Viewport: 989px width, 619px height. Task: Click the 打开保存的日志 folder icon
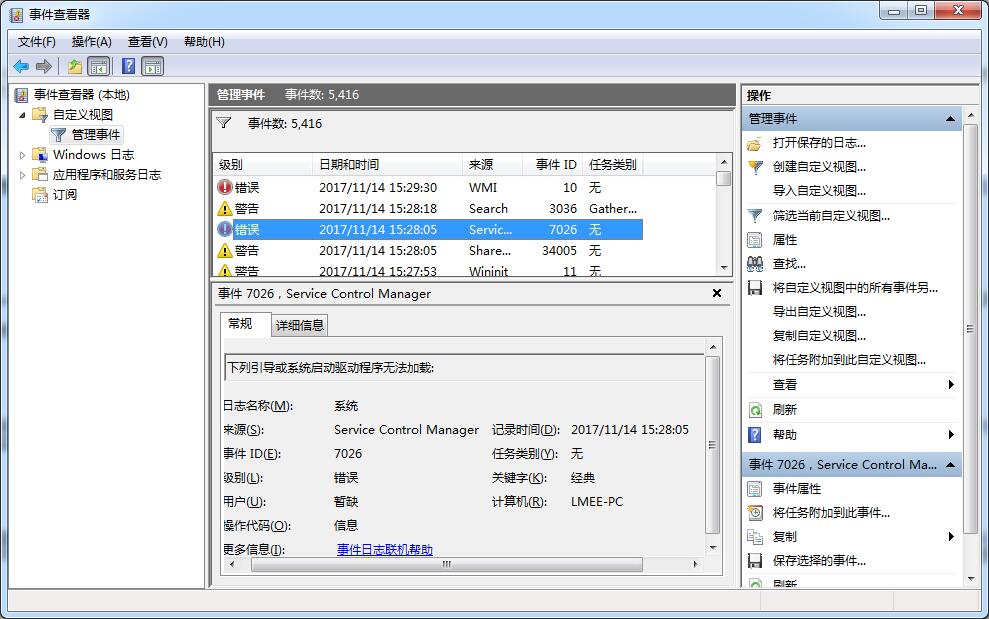tap(754, 144)
